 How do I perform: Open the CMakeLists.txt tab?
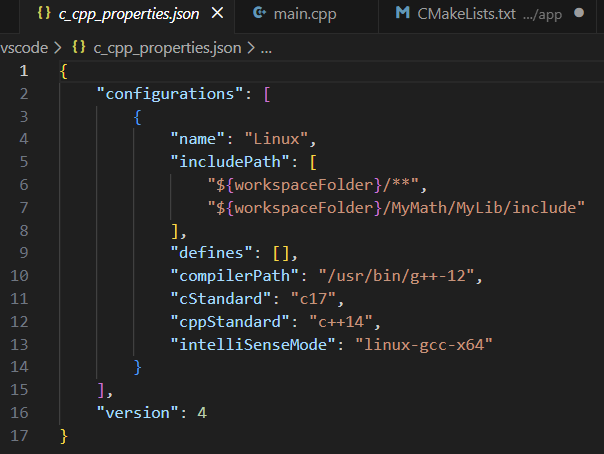coord(487,14)
